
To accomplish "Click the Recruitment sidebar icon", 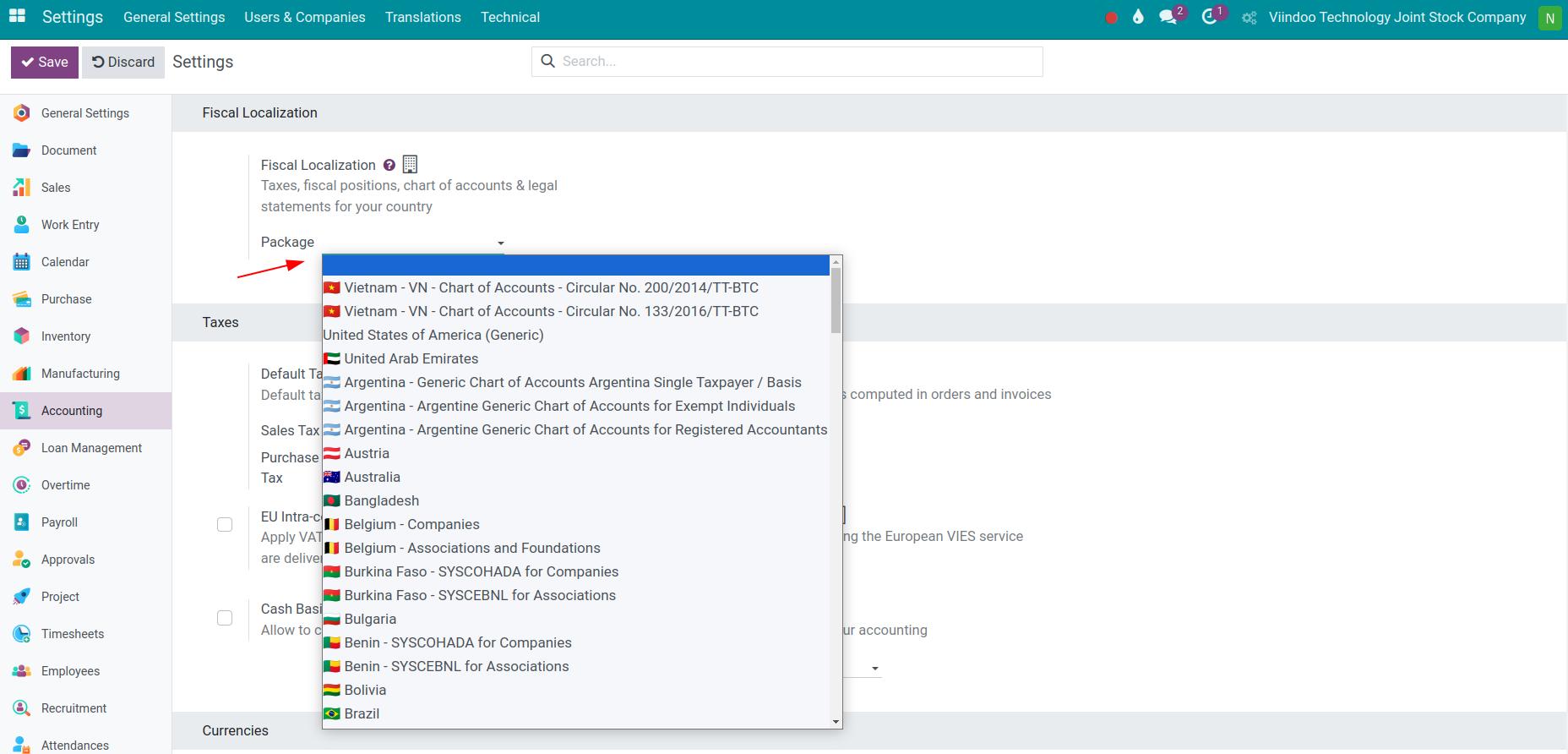I will click(x=22, y=708).
